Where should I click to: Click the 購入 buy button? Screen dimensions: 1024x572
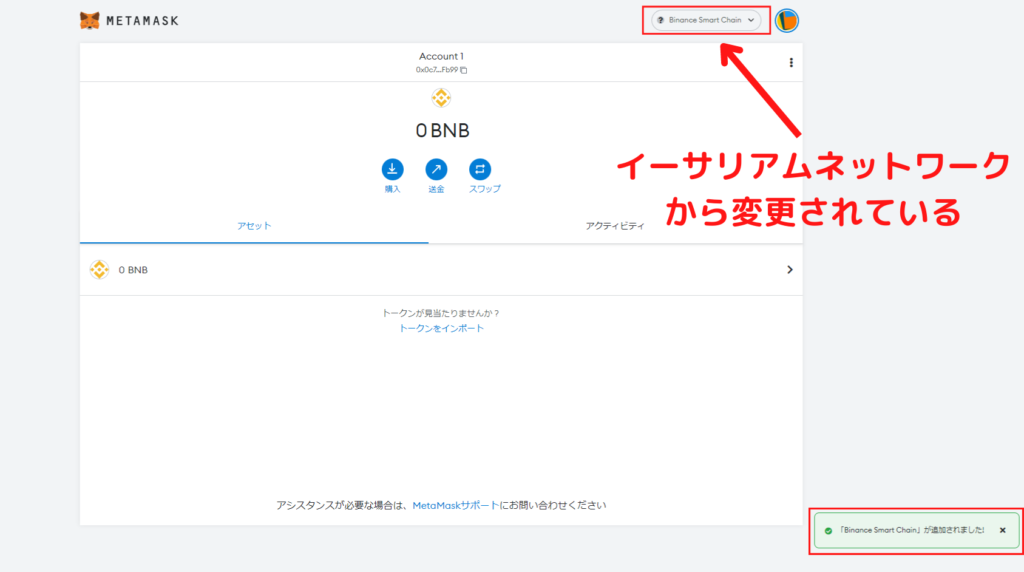(x=392, y=176)
